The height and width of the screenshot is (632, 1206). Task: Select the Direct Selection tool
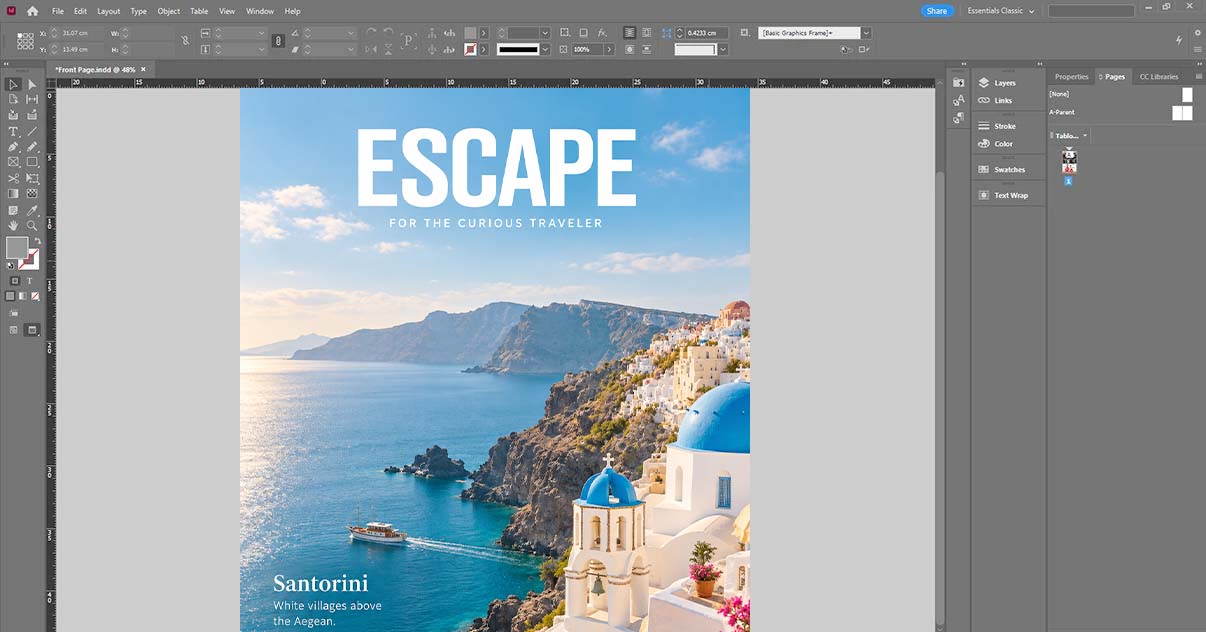[x=32, y=85]
